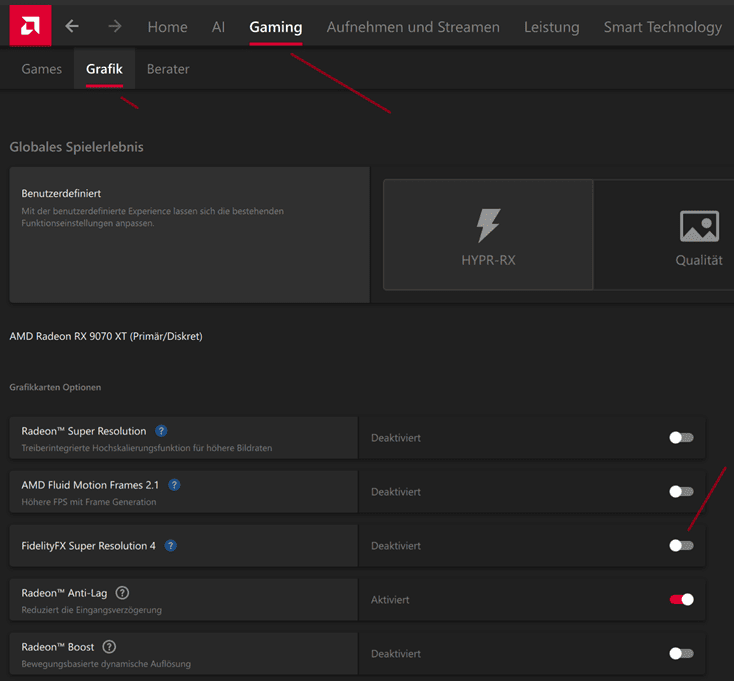Turn on FidelityFX Super Resolution 4

[x=681, y=545]
